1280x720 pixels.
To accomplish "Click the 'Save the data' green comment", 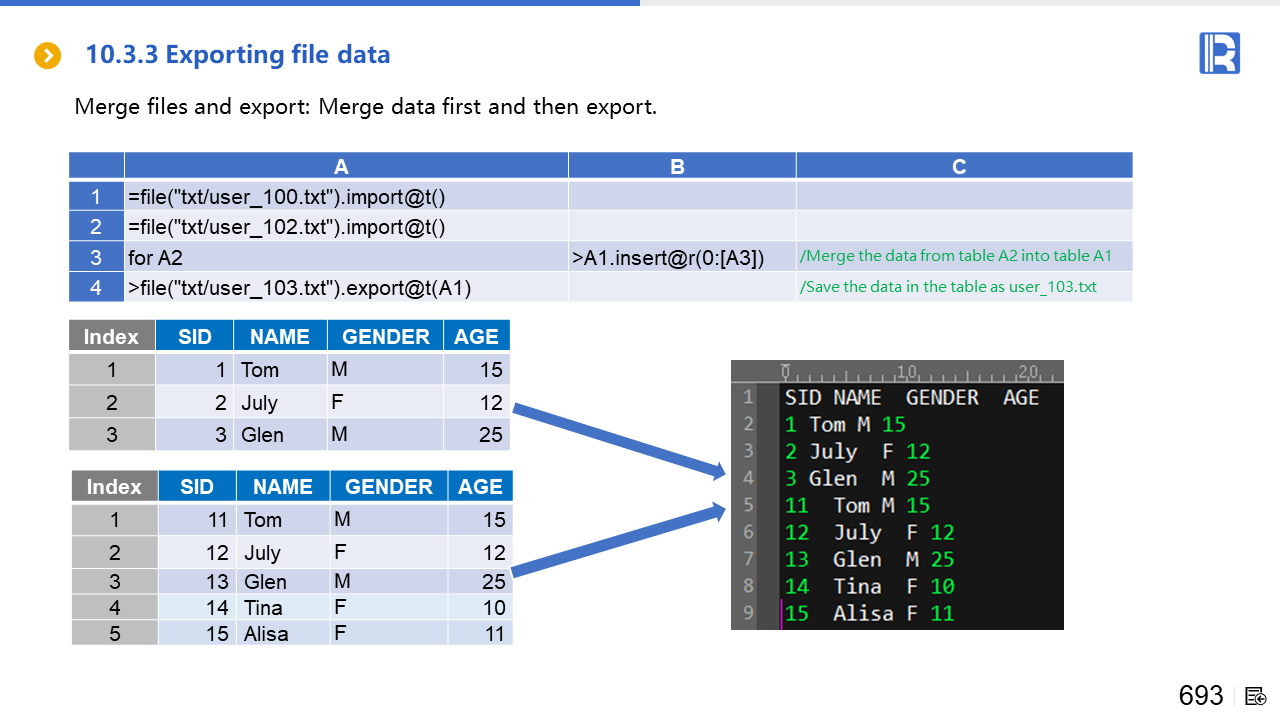I will (x=948, y=287).
